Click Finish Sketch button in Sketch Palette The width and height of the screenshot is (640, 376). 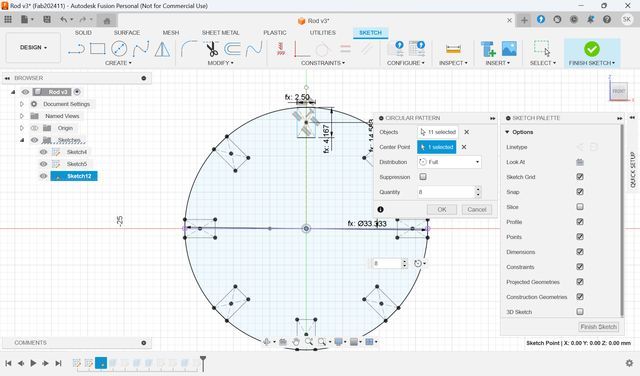(x=598, y=327)
